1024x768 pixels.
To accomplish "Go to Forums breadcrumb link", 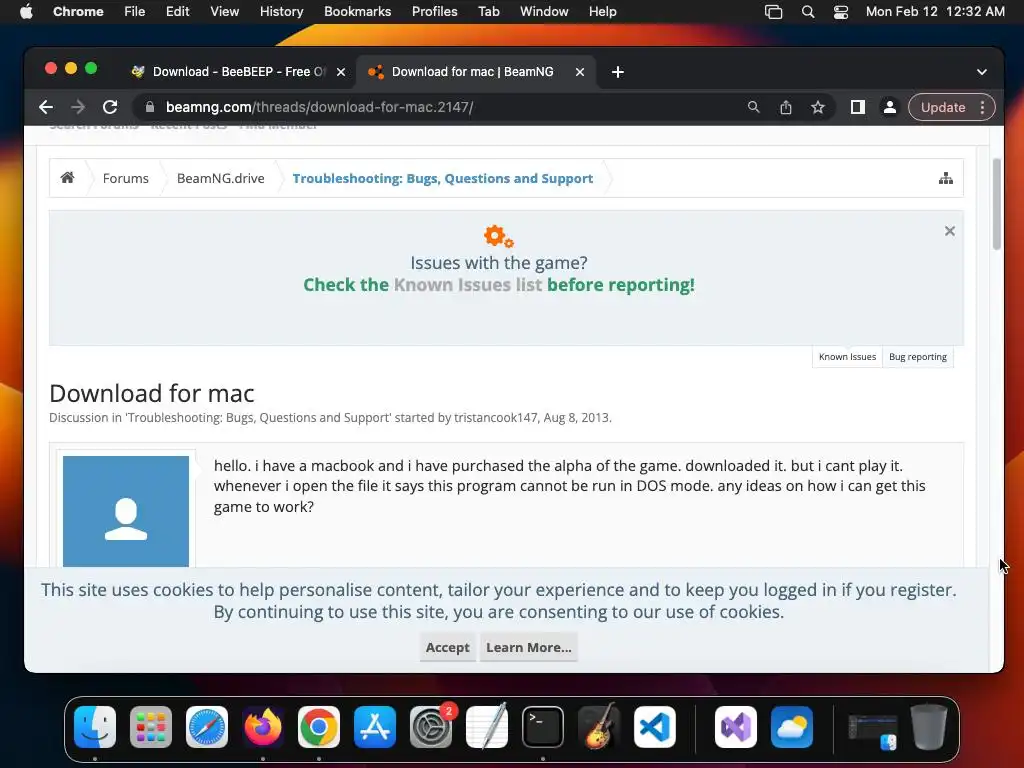I will coord(125,178).
